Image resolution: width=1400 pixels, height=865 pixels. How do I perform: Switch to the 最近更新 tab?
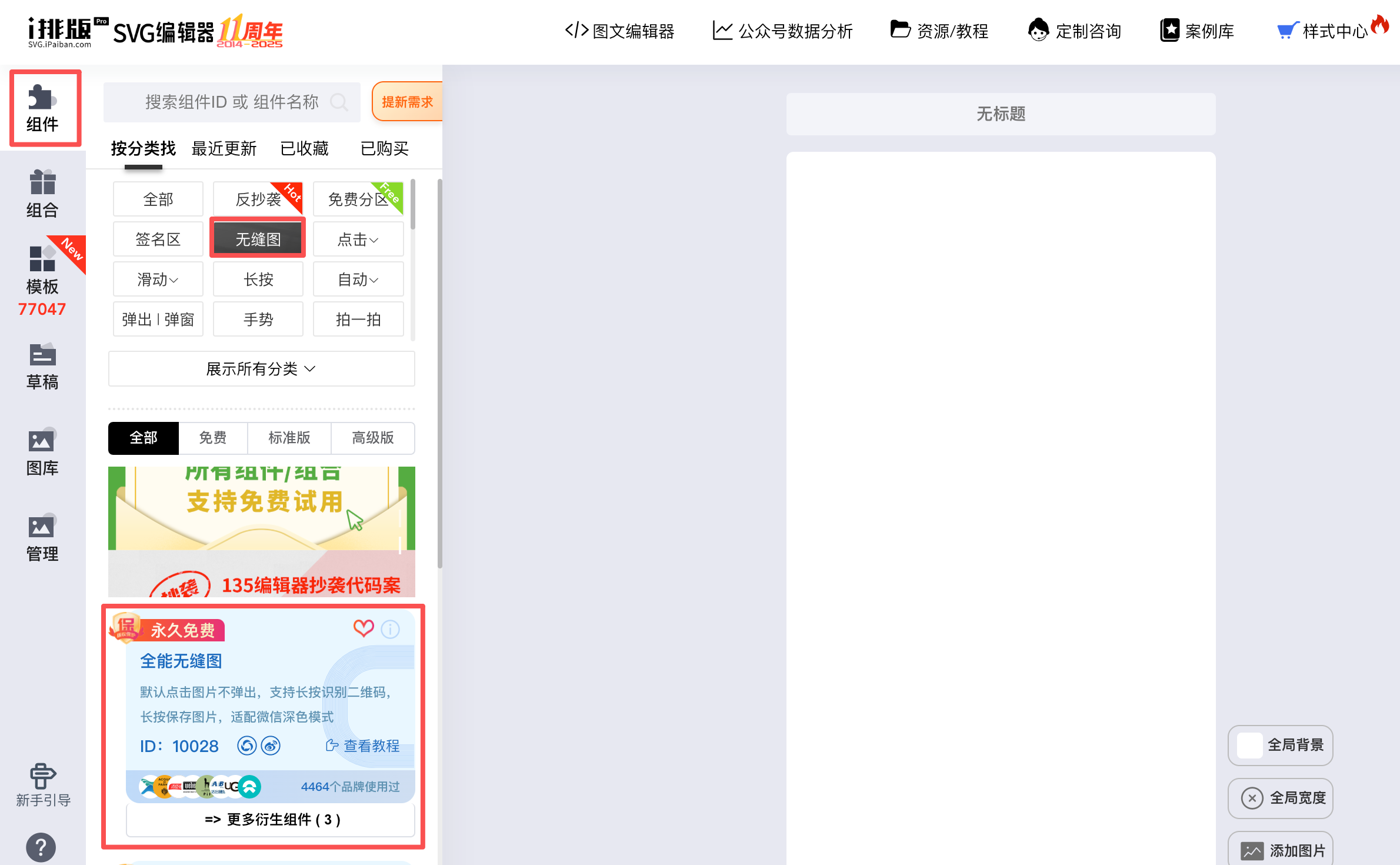224,148
